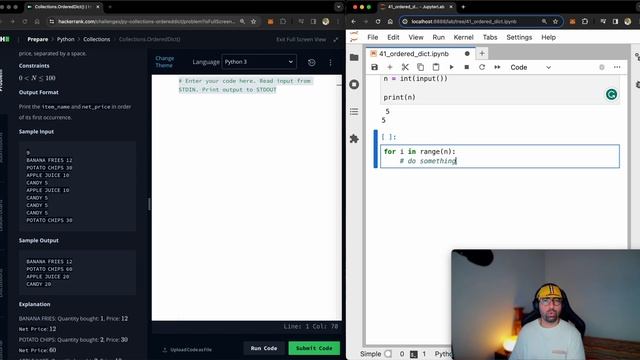Go to browser home in Jupyter window
Image resolution: width=640 pixels, height=360 pixels.
point(390,21)
